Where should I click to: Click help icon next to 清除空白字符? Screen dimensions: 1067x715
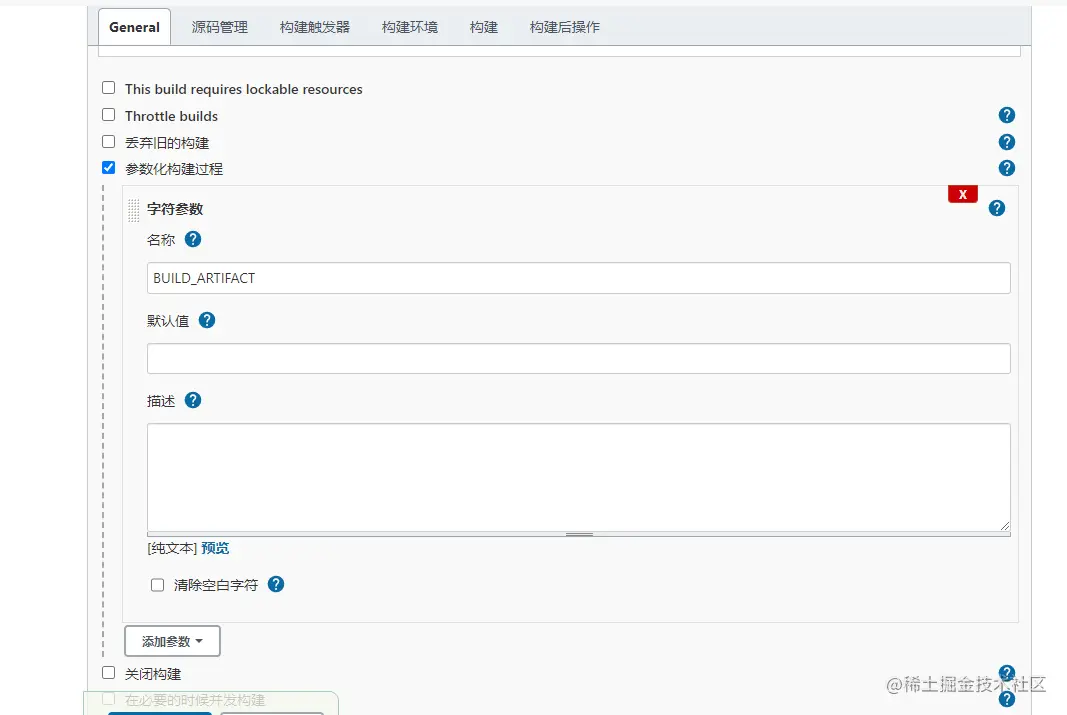(x=276, y=584)
